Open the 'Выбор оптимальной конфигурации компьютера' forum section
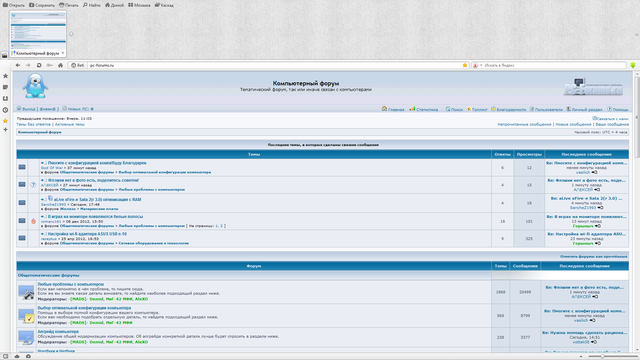 84,308
